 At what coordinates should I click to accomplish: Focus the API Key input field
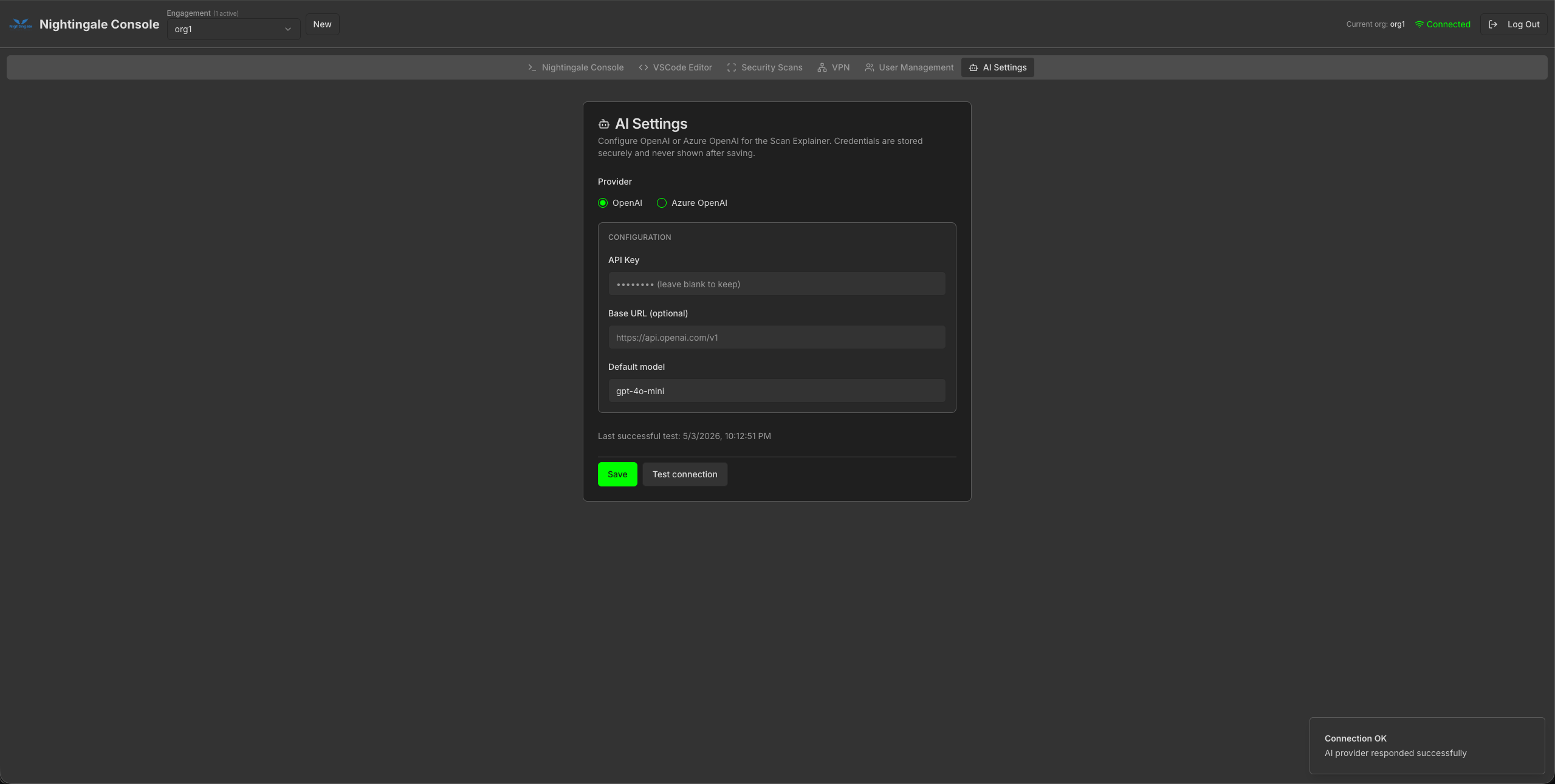pos(777,284)
